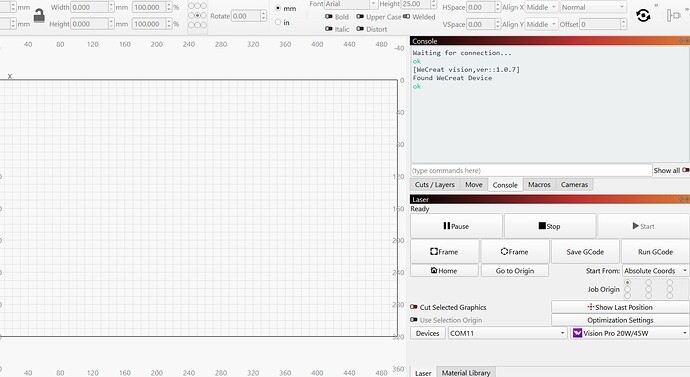
Task: Pause the laser job
Action: click(456, 226)
